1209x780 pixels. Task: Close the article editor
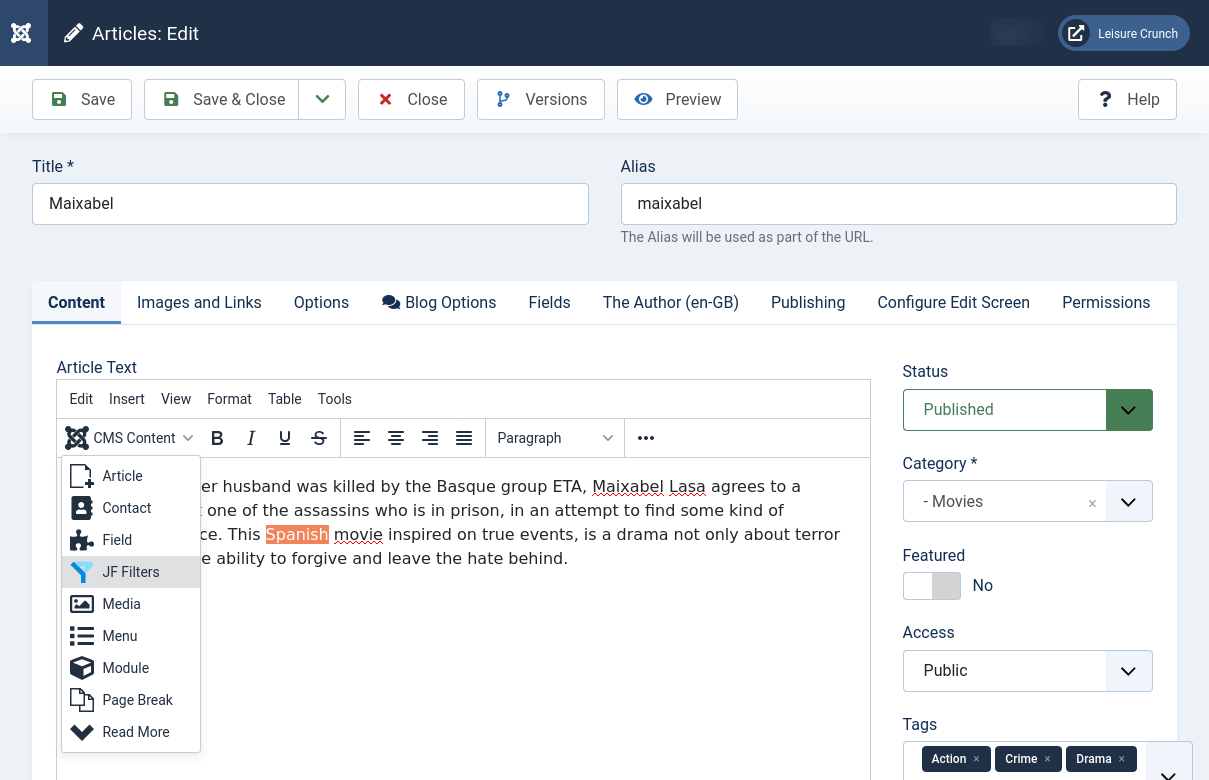411,99
